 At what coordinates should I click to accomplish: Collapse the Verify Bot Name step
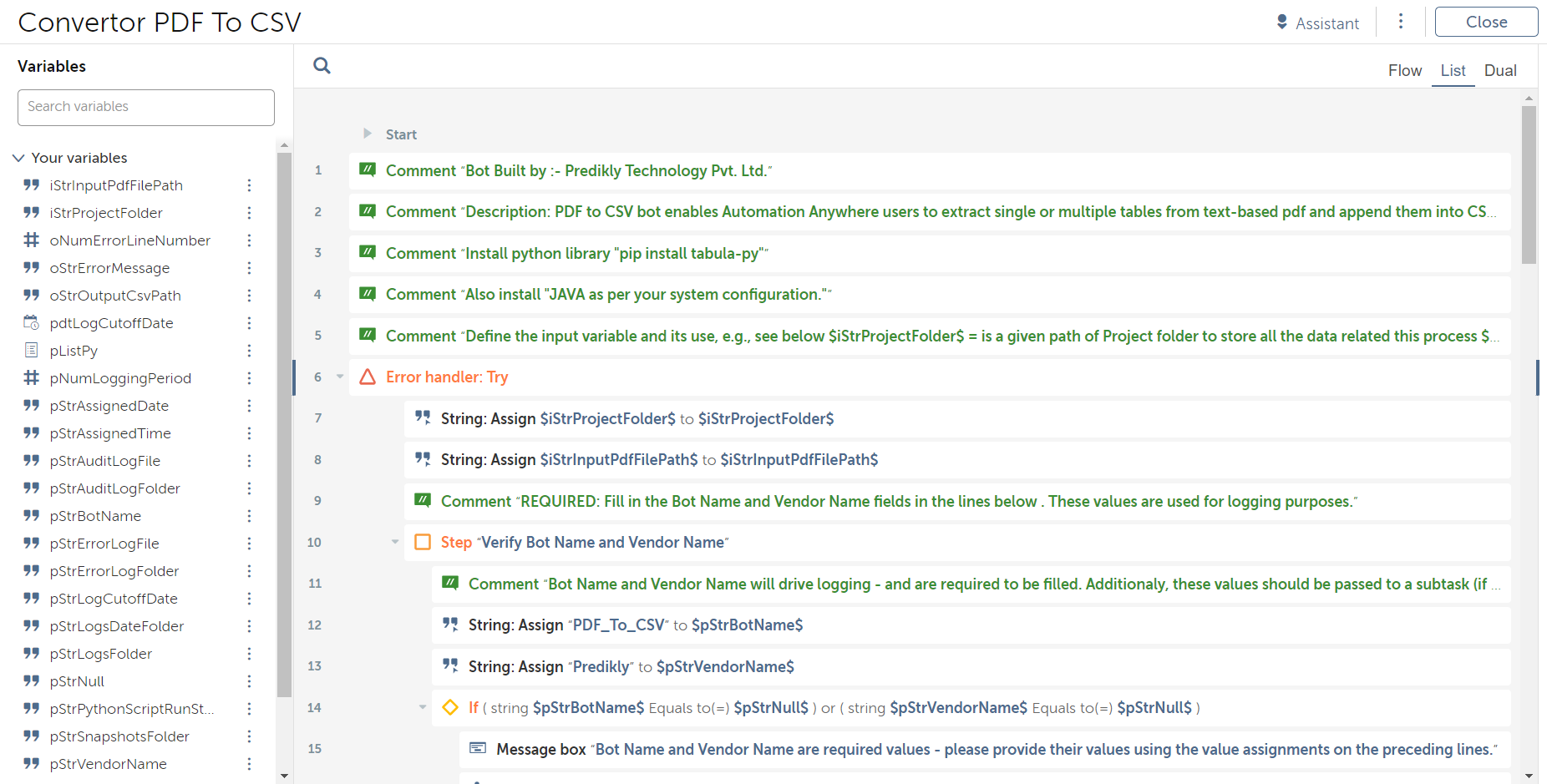395,543
